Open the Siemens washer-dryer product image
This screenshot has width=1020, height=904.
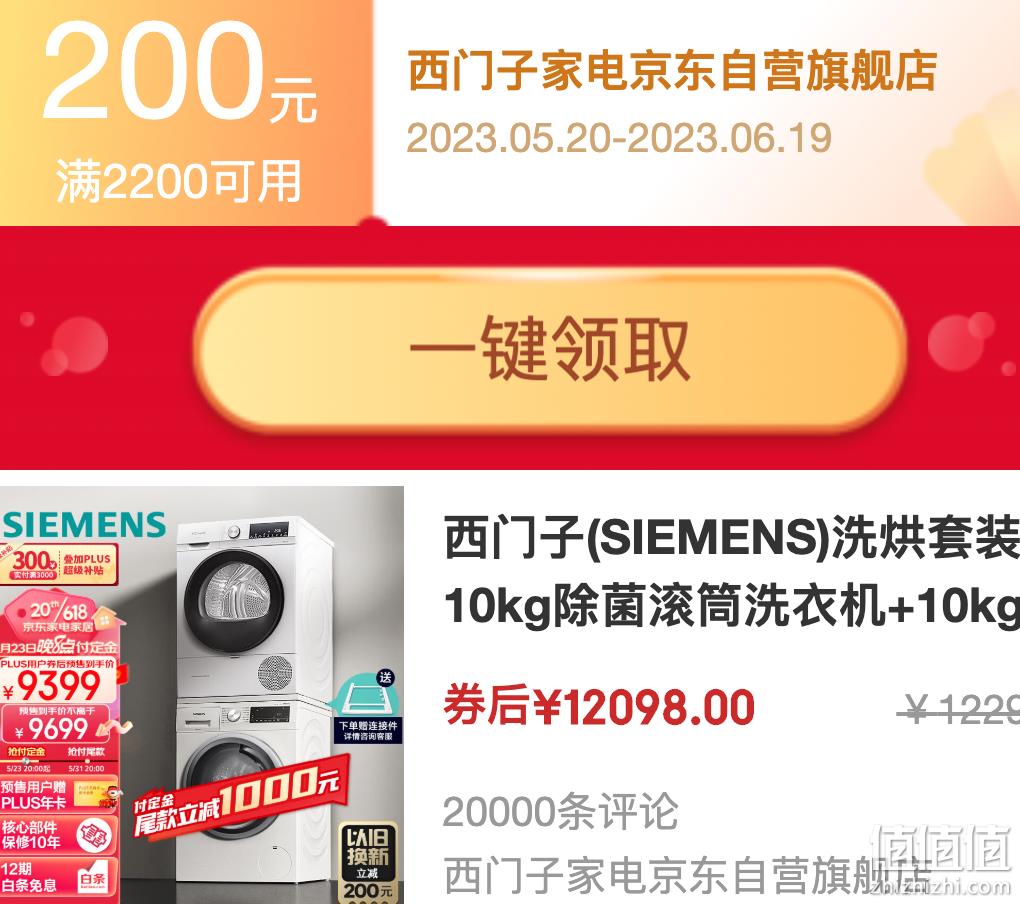[202, 695]
